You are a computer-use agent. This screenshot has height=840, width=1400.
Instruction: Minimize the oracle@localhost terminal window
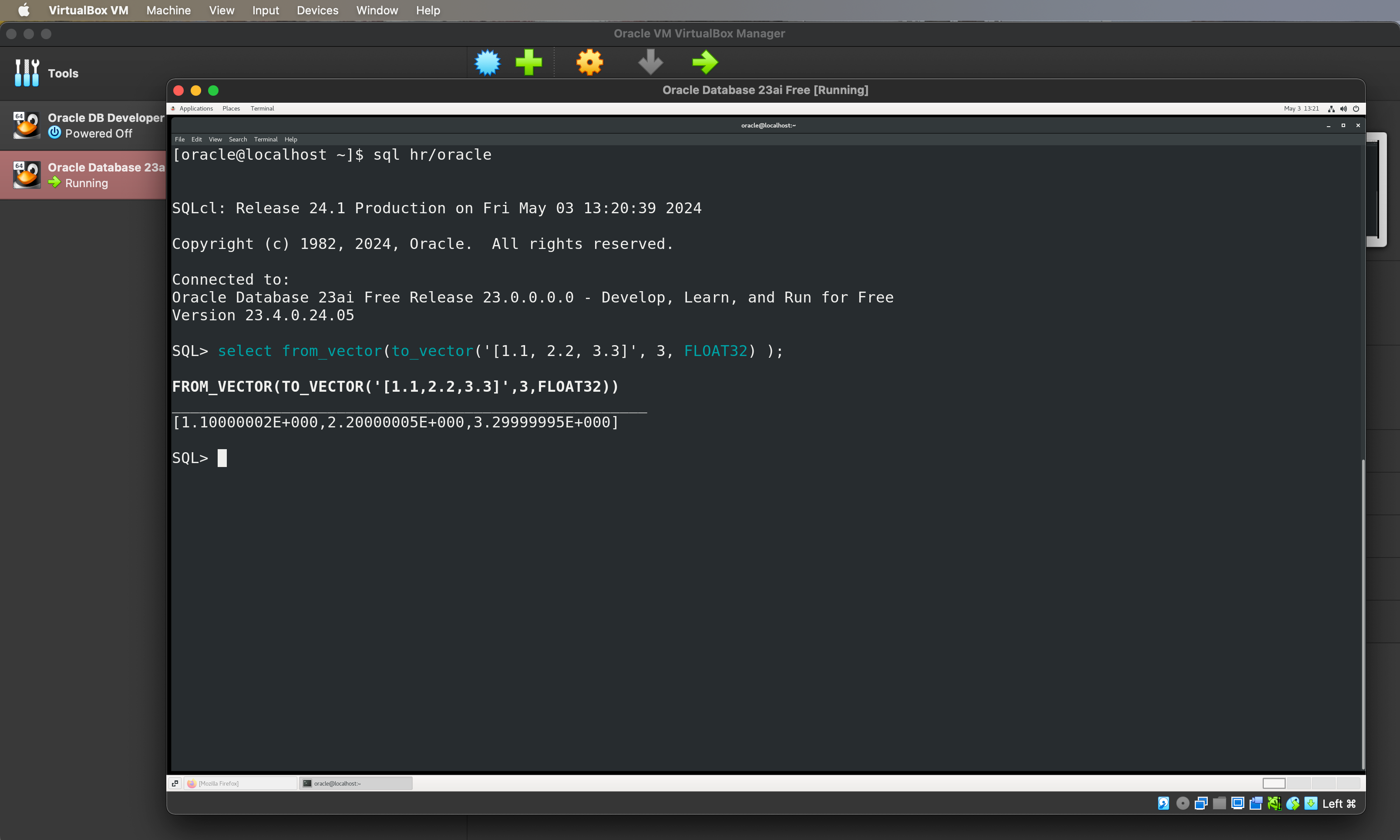coord(1328,126)
